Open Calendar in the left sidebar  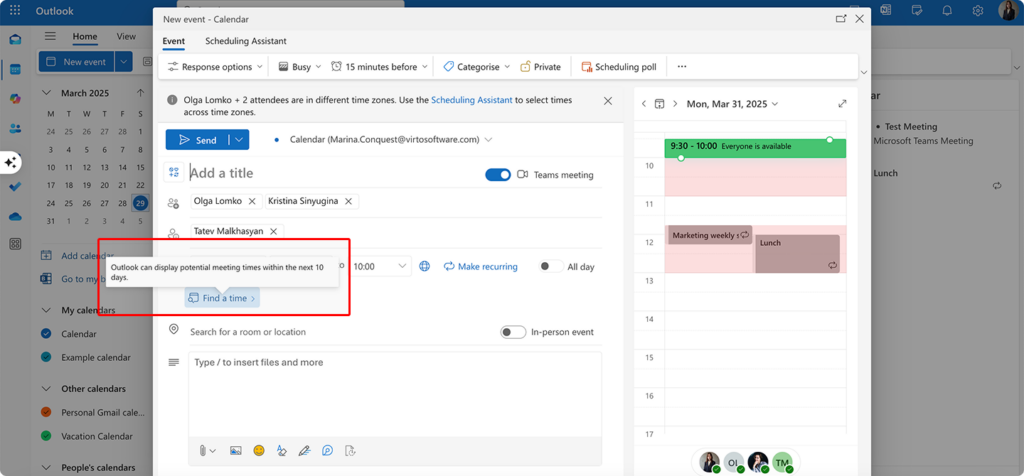pyautogui.click(x=15, y=69)
